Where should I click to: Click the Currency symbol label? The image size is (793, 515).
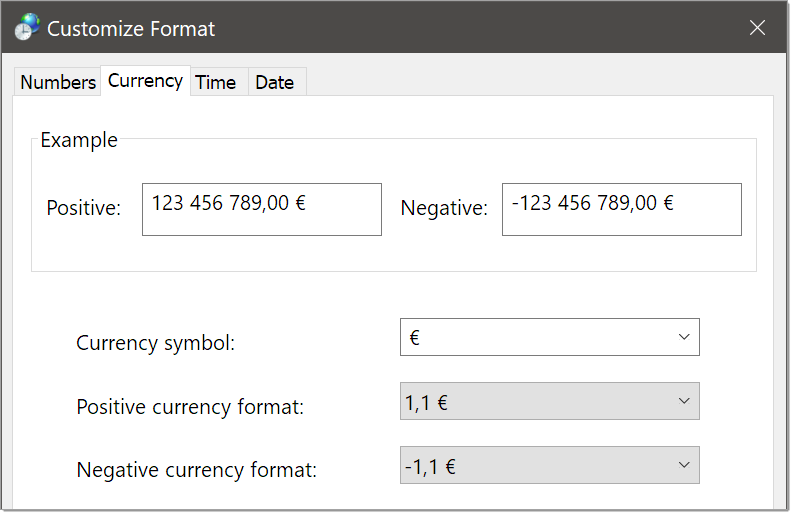[156, 343]
